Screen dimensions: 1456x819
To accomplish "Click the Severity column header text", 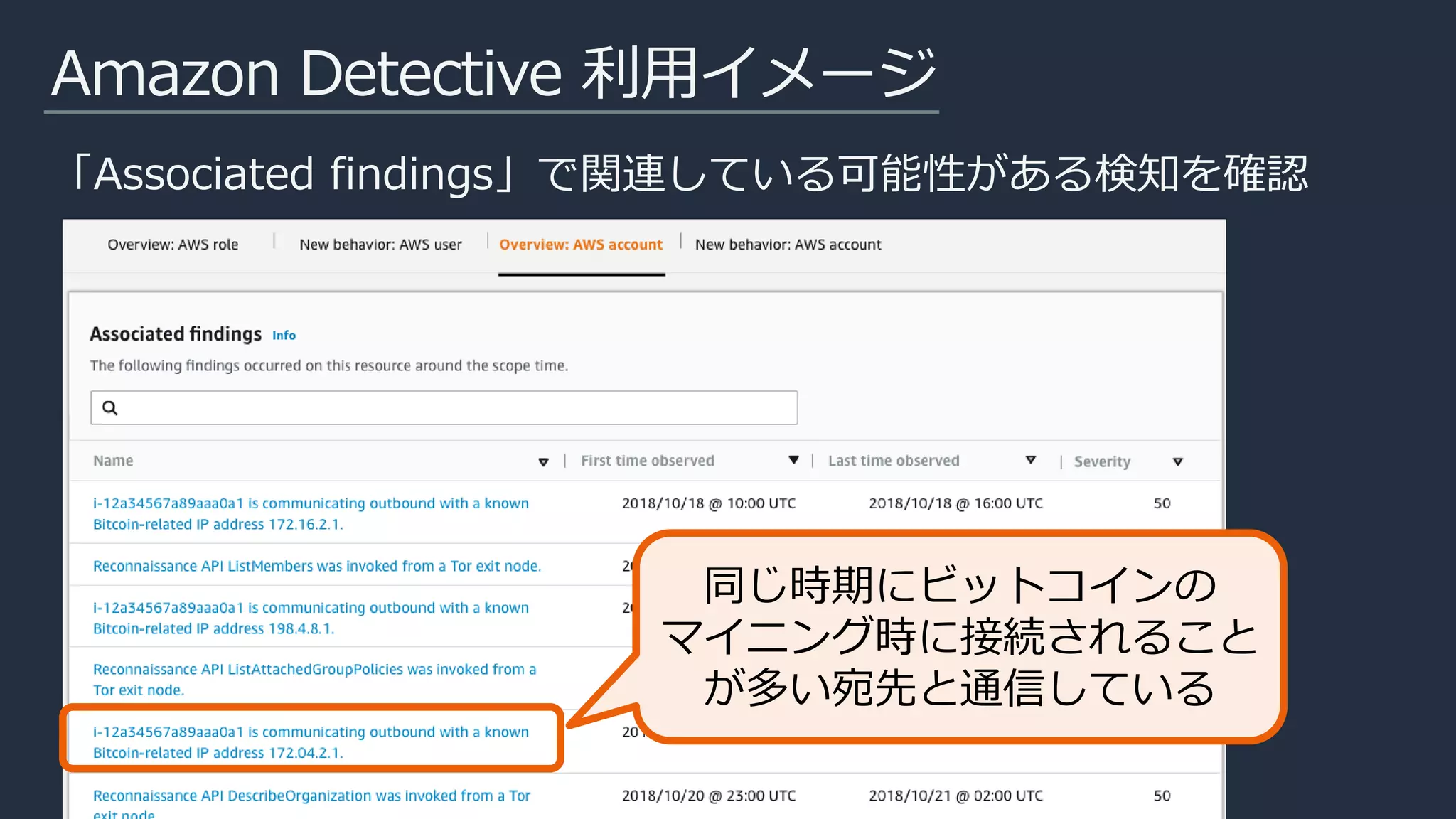I will [1102, 462].
